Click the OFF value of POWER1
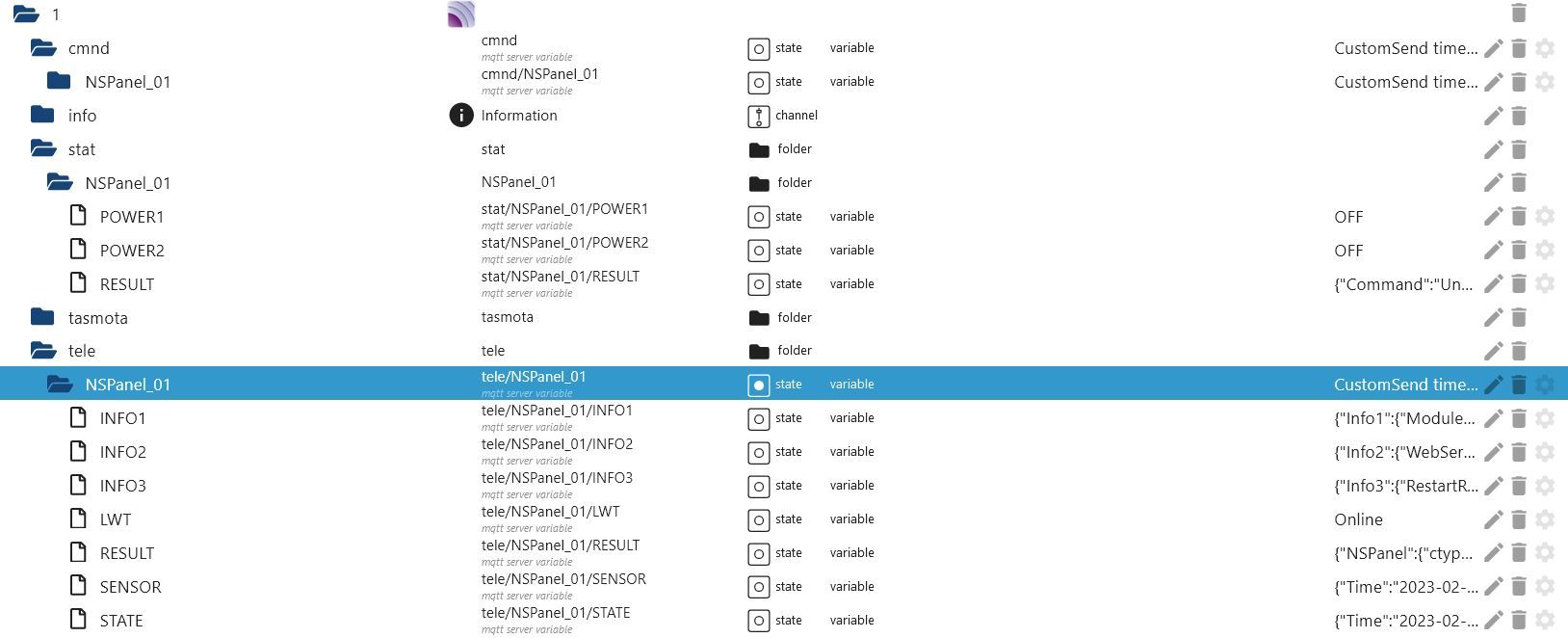 [x=1348, y=217]
